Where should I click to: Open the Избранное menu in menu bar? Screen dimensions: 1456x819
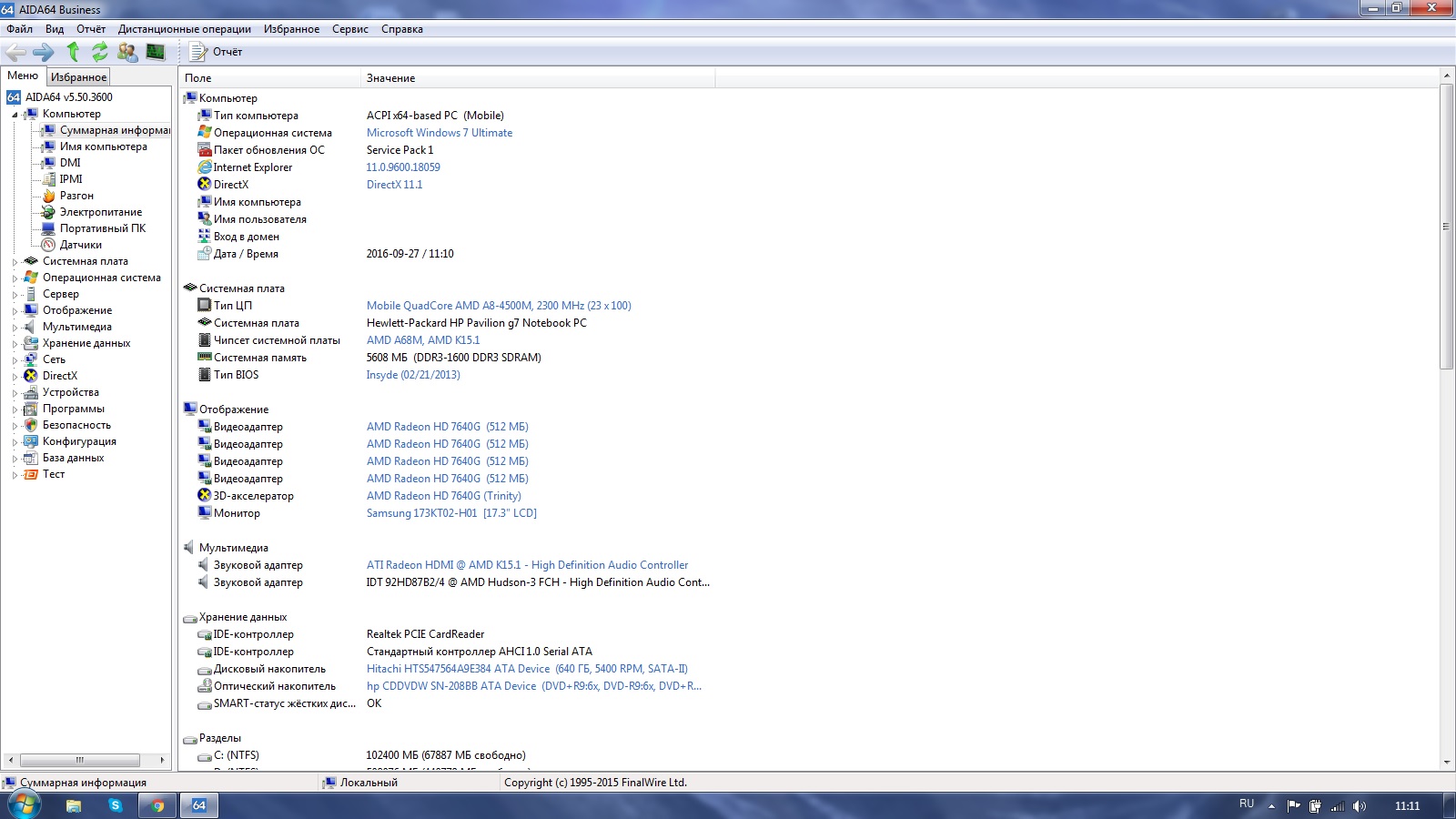[x=291, y=29]
